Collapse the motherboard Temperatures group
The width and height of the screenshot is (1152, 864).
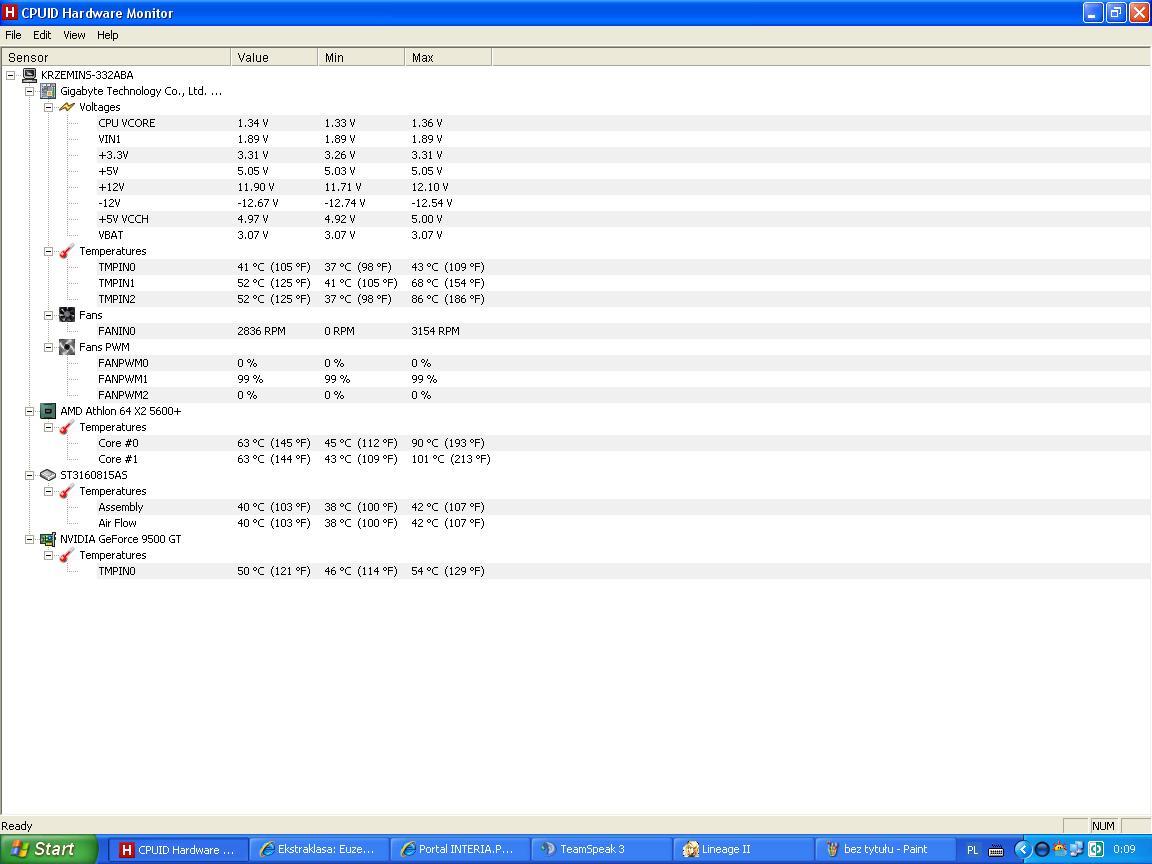(x=48, y=251)
